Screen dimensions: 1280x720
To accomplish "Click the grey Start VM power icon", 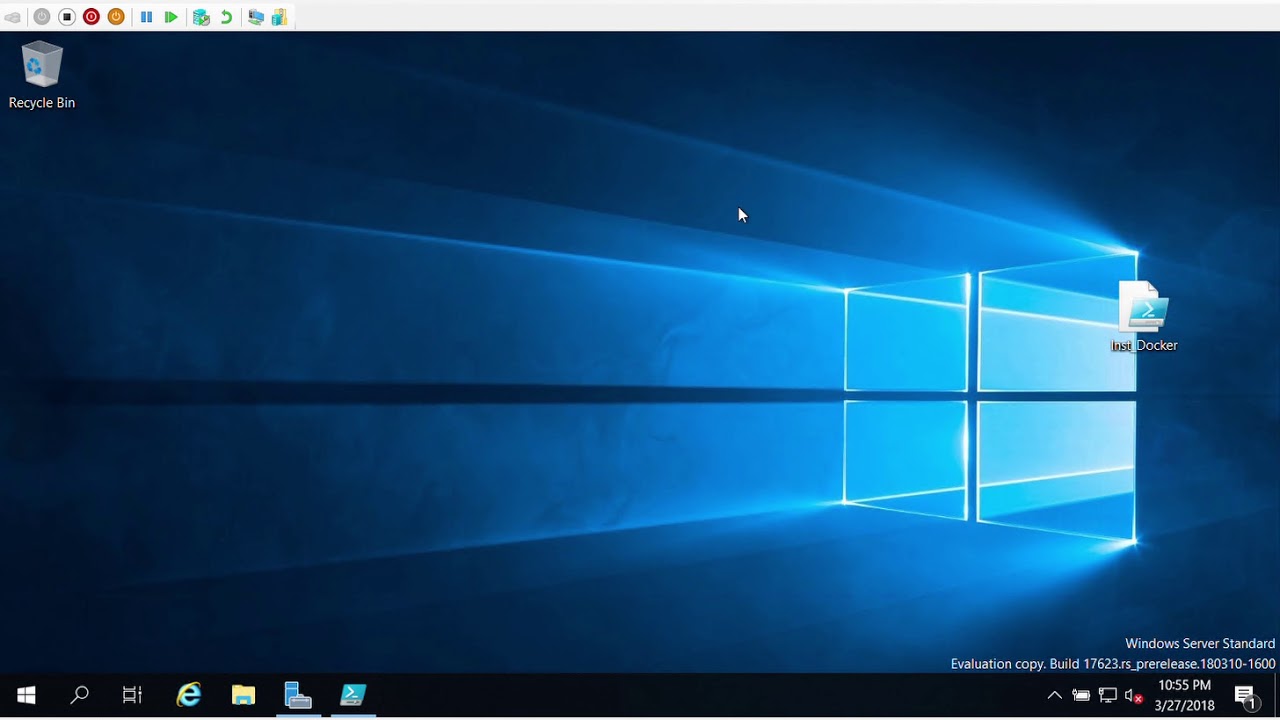I will pos(42,17).
